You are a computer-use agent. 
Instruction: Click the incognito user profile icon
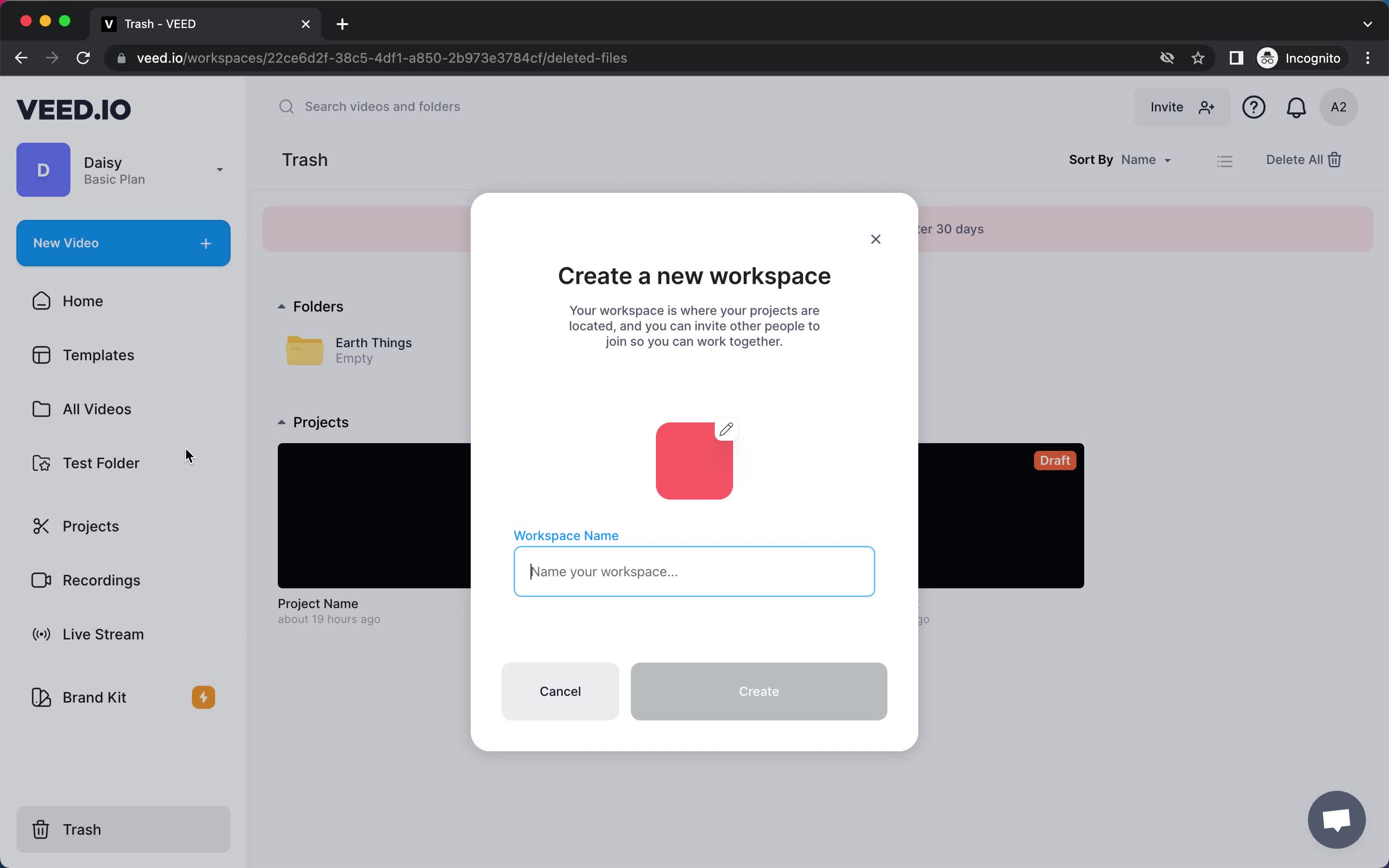click(x=1267, y=57)
